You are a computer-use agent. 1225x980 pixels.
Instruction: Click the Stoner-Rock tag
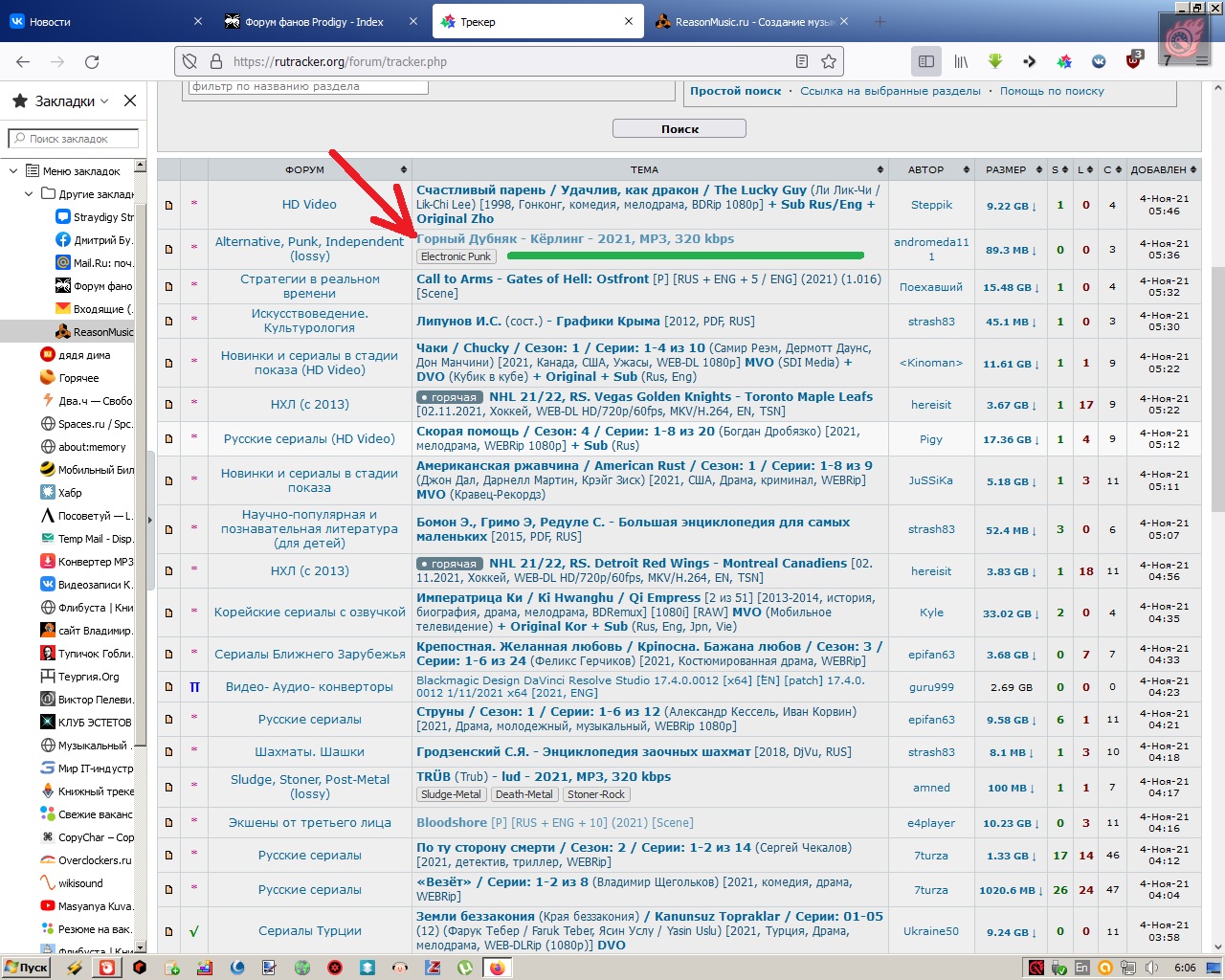[596, 794]
